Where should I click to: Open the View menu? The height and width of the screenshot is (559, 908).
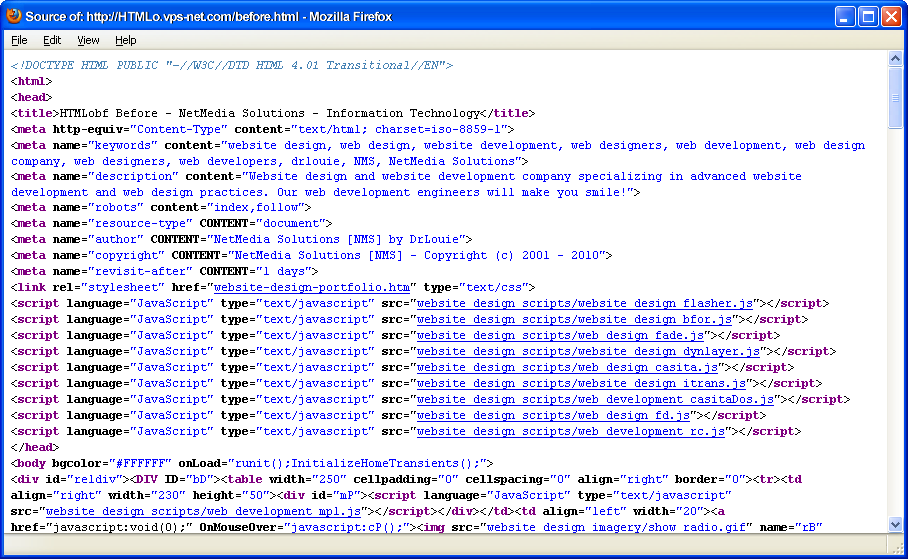point(88,40)
